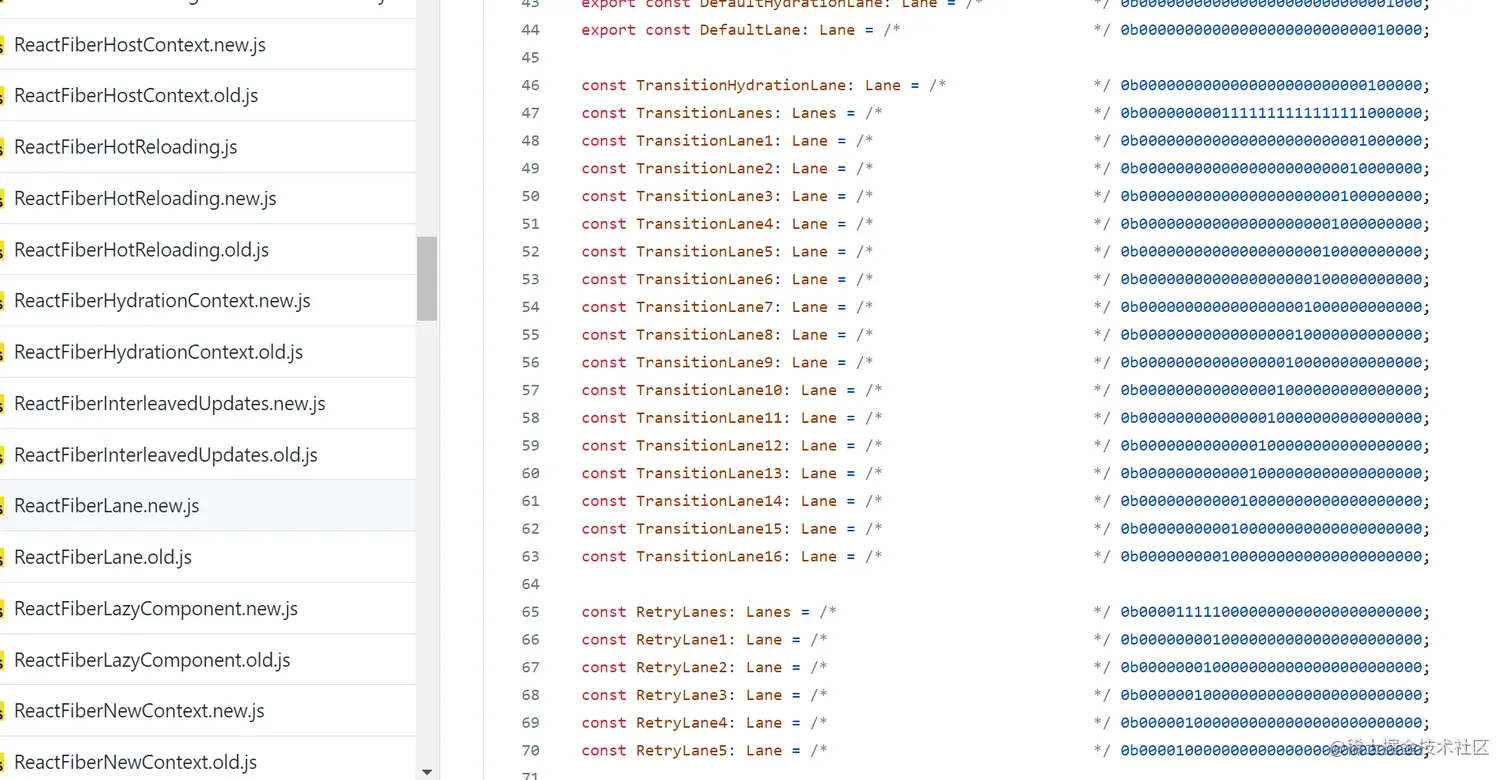Click line number 60
The image size is (1512, 780).
click(x=530, y=473)
